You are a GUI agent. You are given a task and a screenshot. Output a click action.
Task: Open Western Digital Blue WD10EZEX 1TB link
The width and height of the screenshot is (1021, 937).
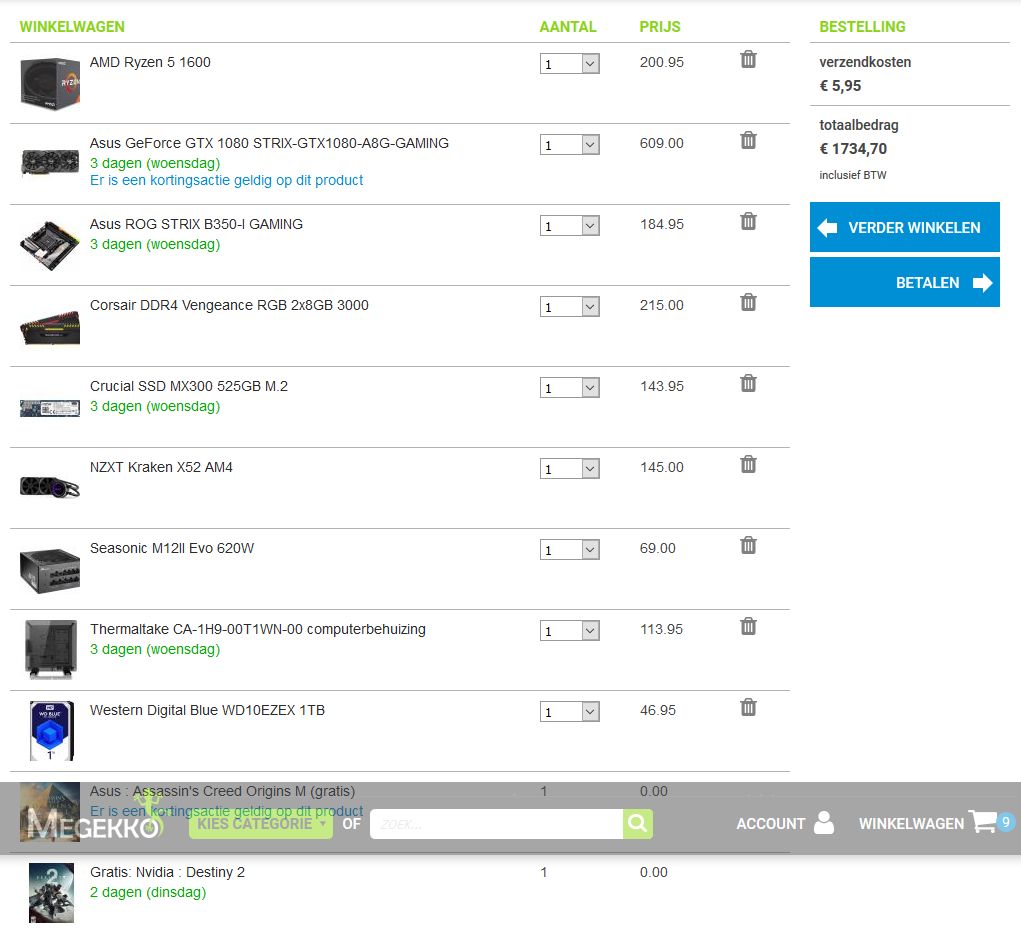(207, 710)
